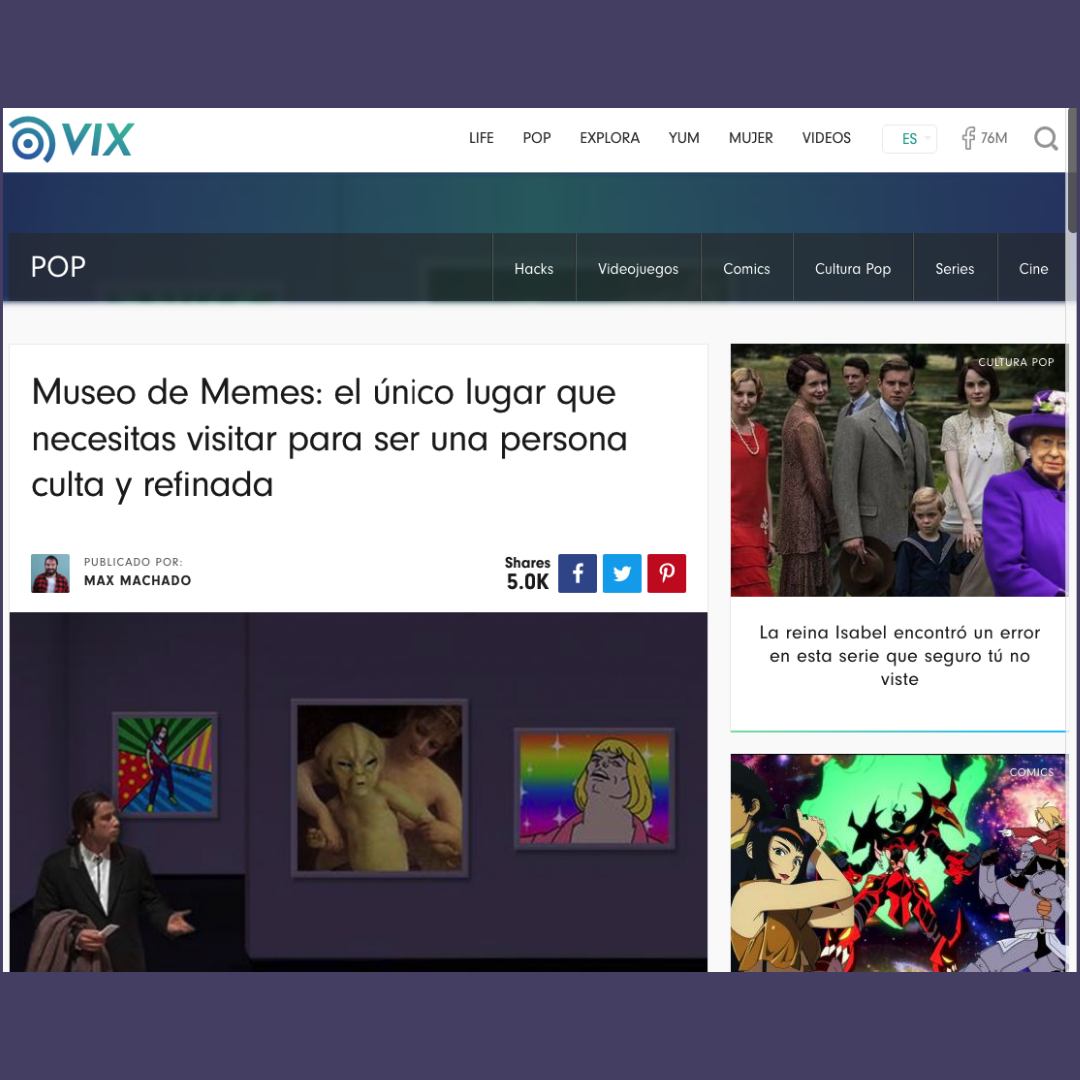This screenshot has width=1080, height=1080.
Task: Switch to the Videojuegos section
Action: [x=638, y=268]
